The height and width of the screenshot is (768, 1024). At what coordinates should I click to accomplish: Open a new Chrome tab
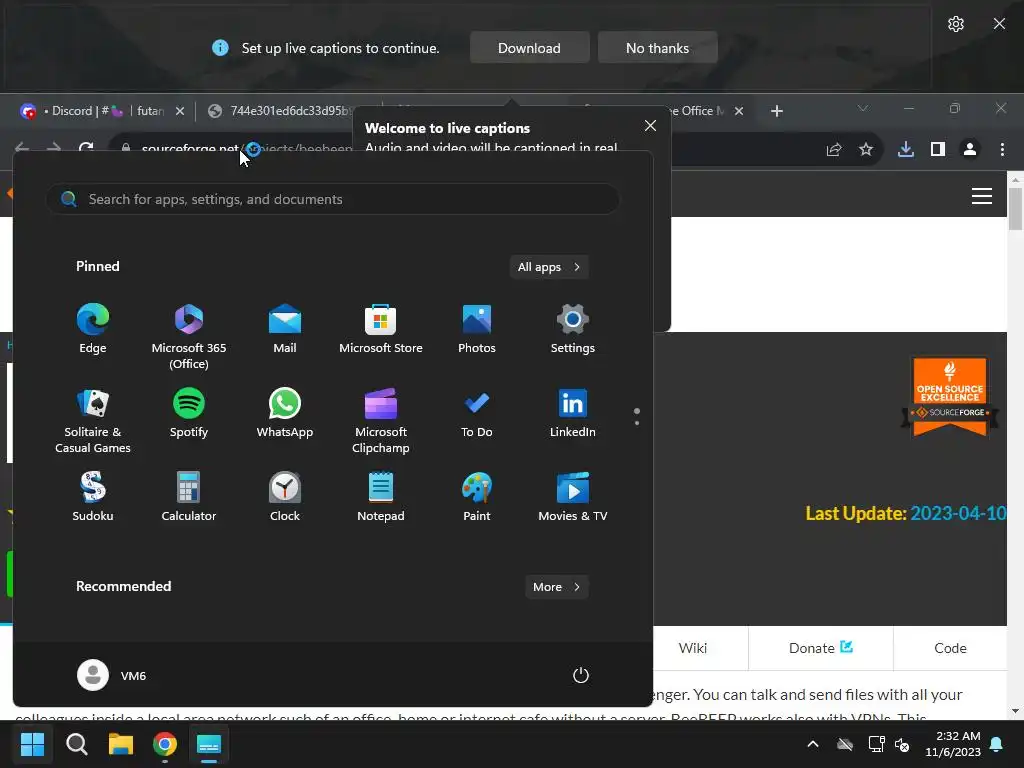tap(776, 111)
